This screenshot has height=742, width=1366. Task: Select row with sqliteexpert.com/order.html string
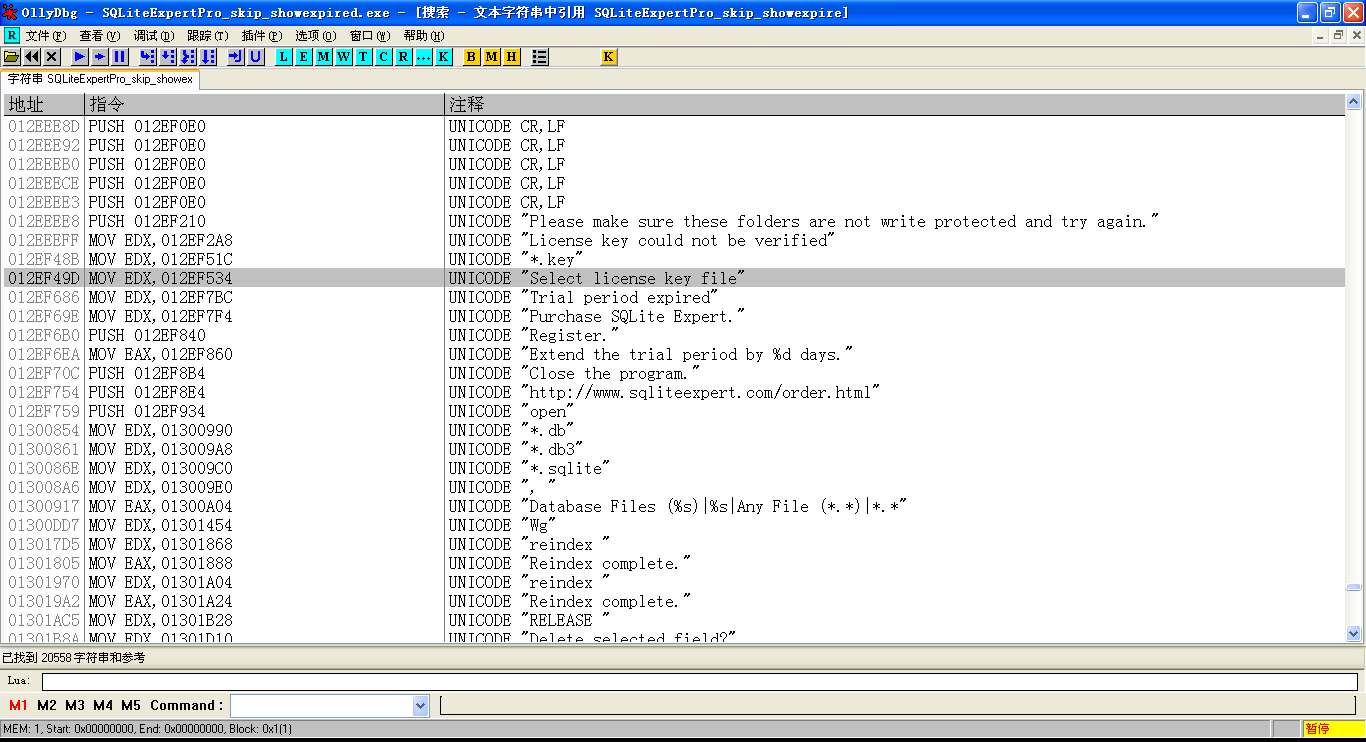tap(675, 392)
